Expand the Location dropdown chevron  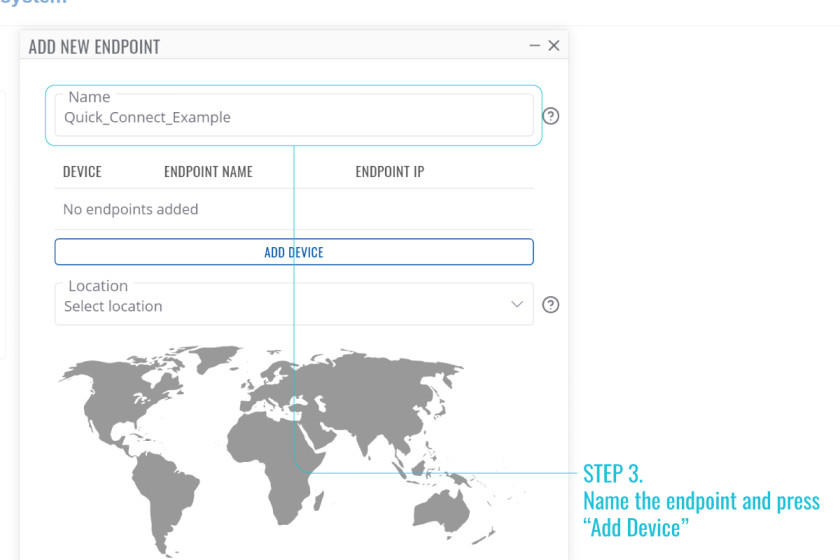[x=516, y=304]
